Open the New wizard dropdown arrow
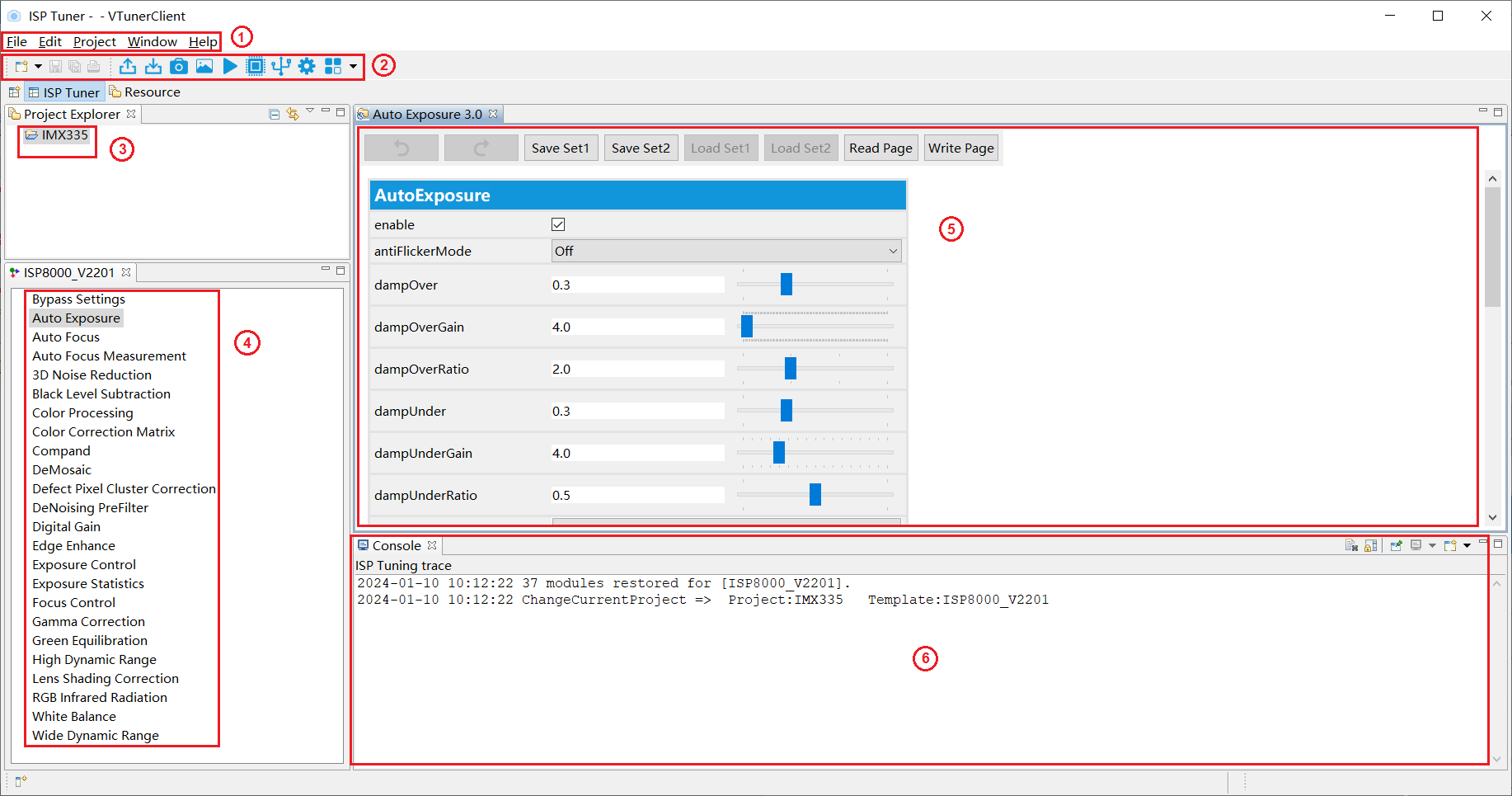Screen dimensions: 1512x796 (38, 66)
